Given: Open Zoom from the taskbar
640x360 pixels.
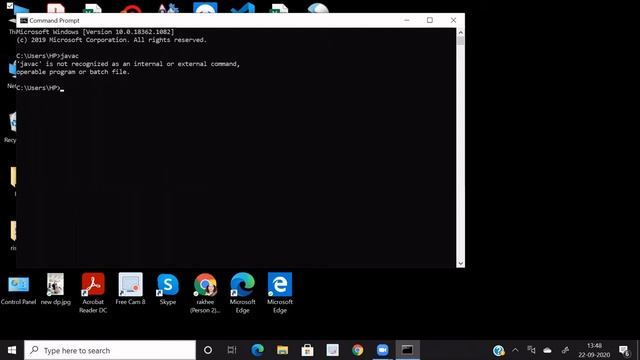Looking at the screenshot, I should 382,350.
